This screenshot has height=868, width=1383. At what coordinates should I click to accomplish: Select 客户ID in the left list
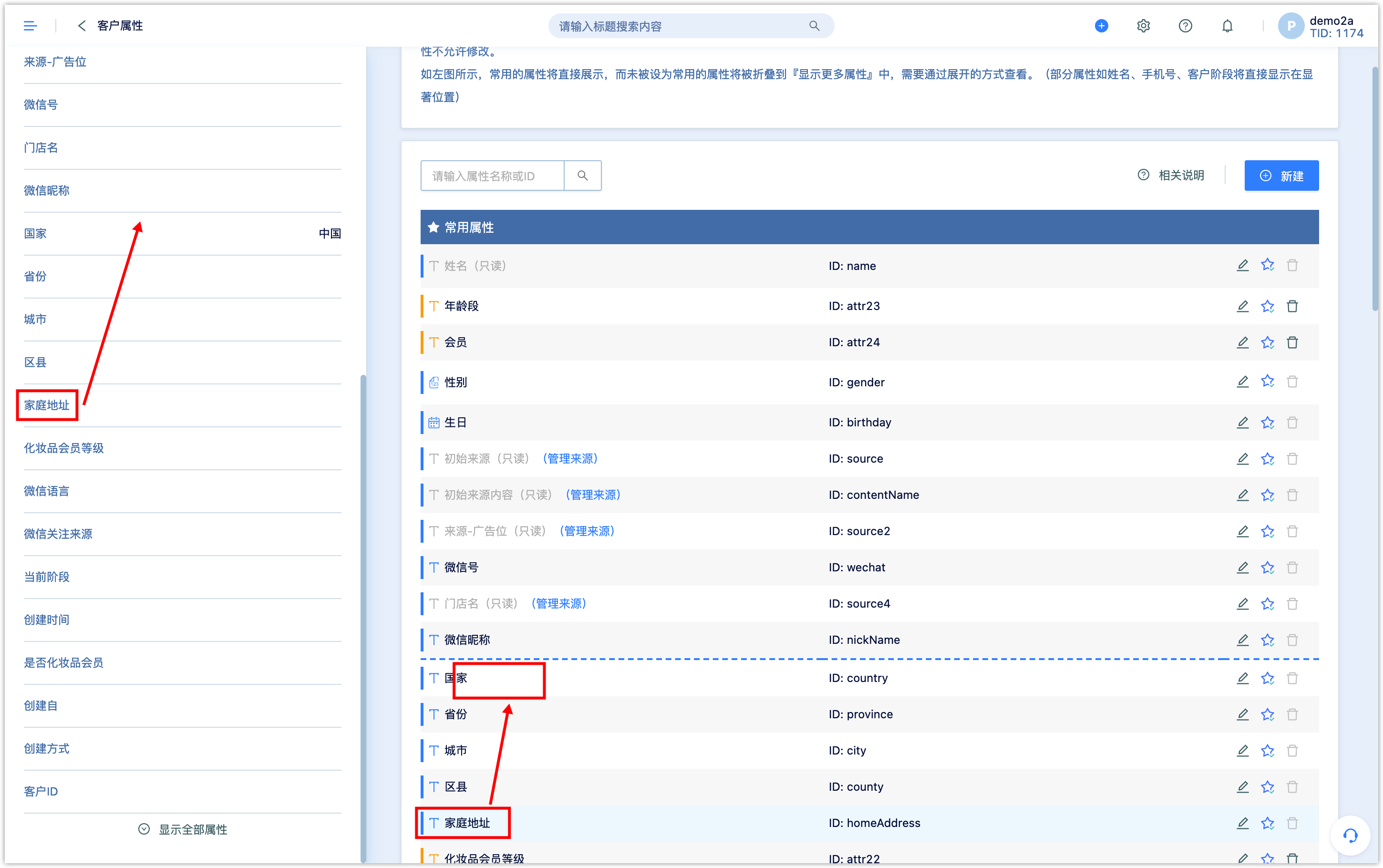click(41, 792)
